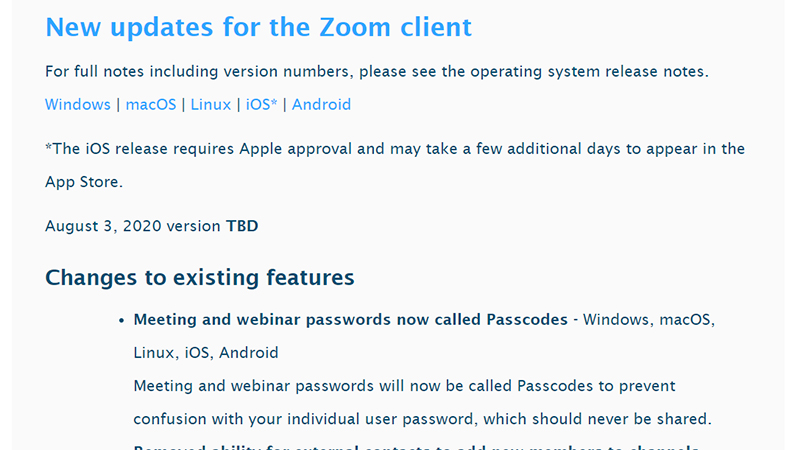Click "Linux, iOS, Android" in the bullet's platform list
This screenshot has width=800, height=450.
click(x=206, y=352)
